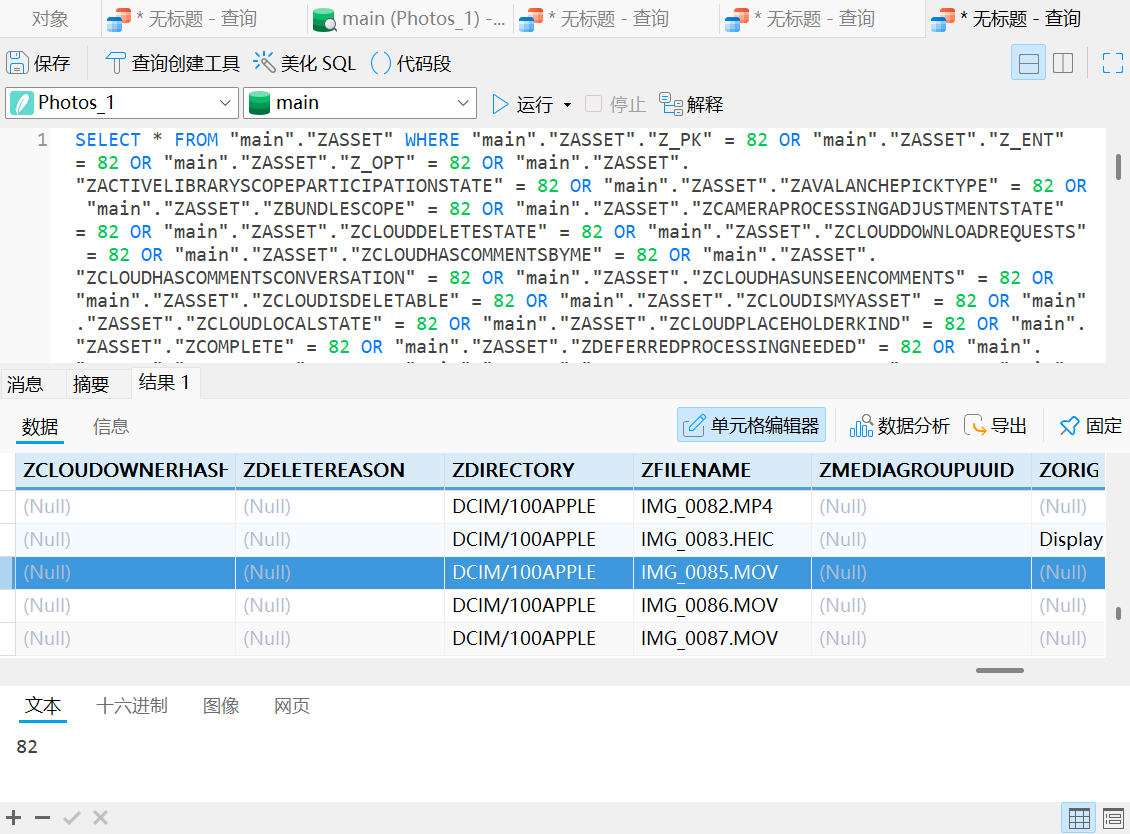The width and height of the screenshot is (1130, 834).
Task: Export results with 导出
Action: [x=995, y=426]
